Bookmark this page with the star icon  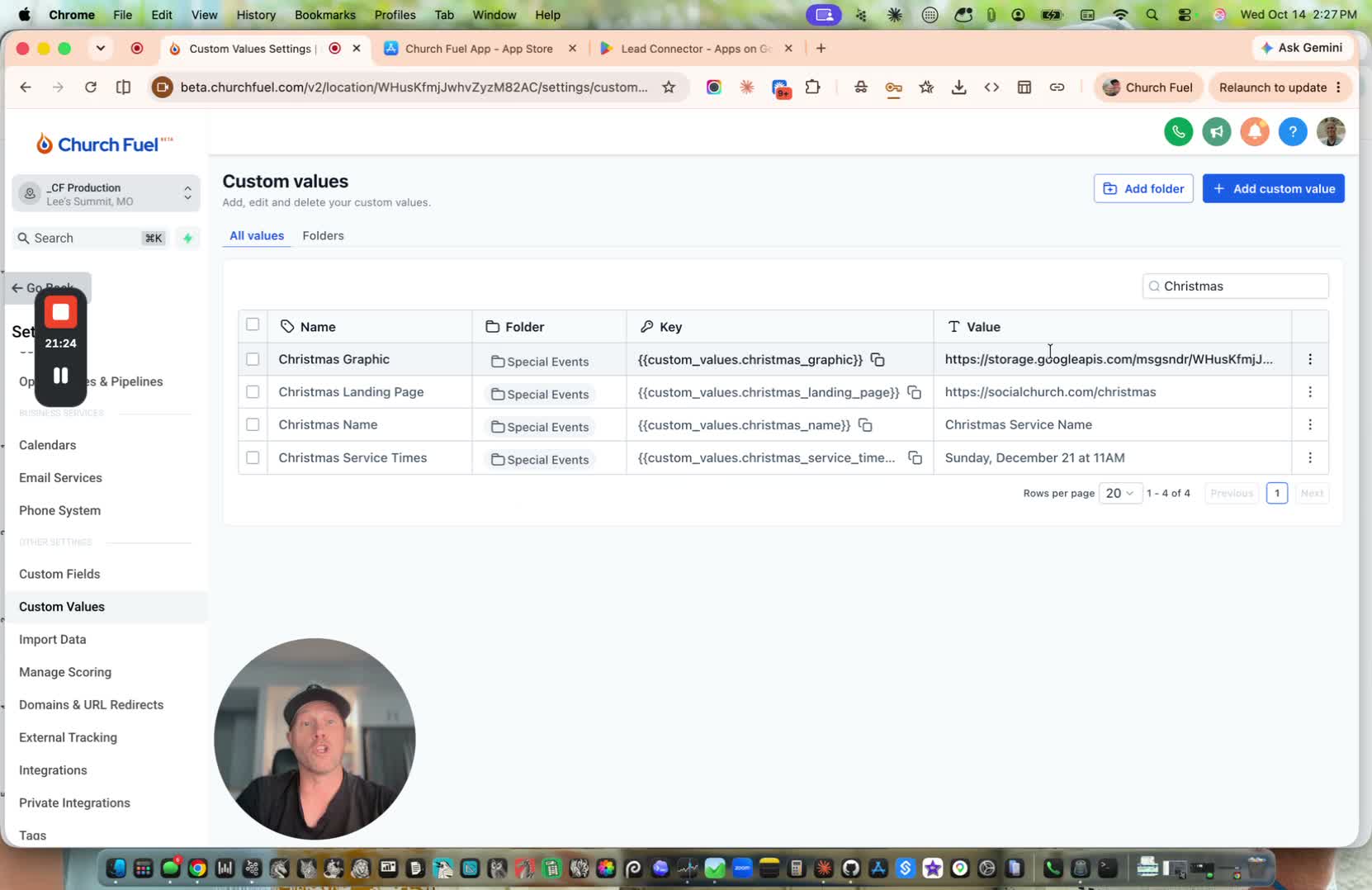click(669, 88)
